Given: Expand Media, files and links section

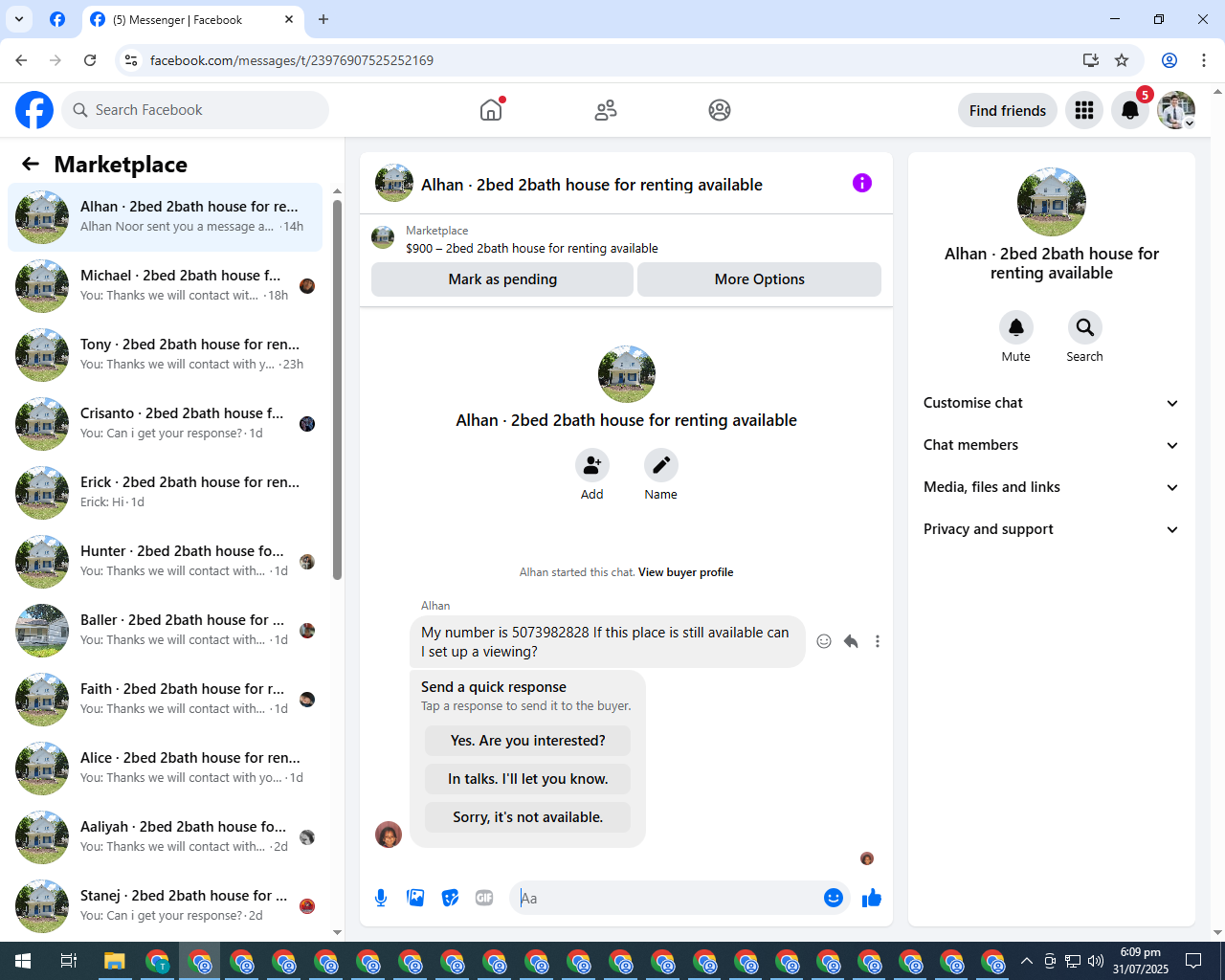Looking at the screenshot, I should click(x=1051, y=487).
